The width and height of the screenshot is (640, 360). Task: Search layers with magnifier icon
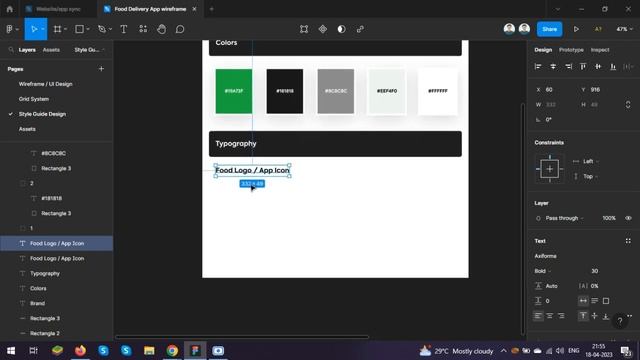[11, 50]
